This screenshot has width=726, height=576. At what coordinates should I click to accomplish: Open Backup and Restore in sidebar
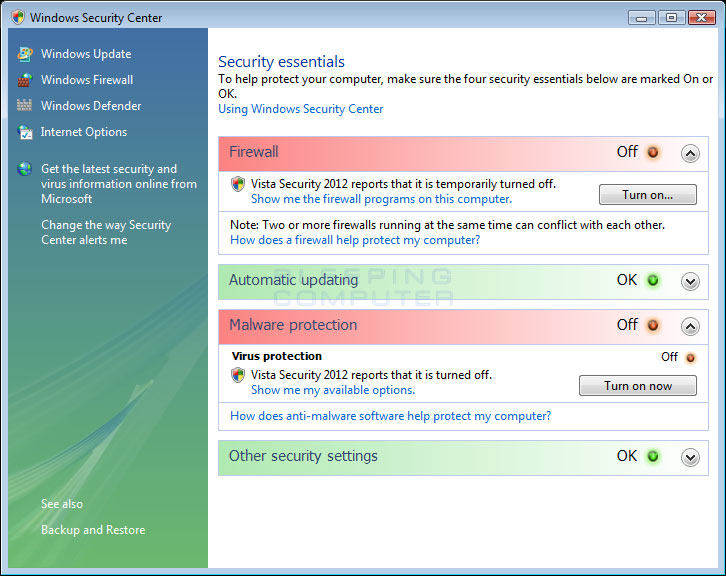93,530
